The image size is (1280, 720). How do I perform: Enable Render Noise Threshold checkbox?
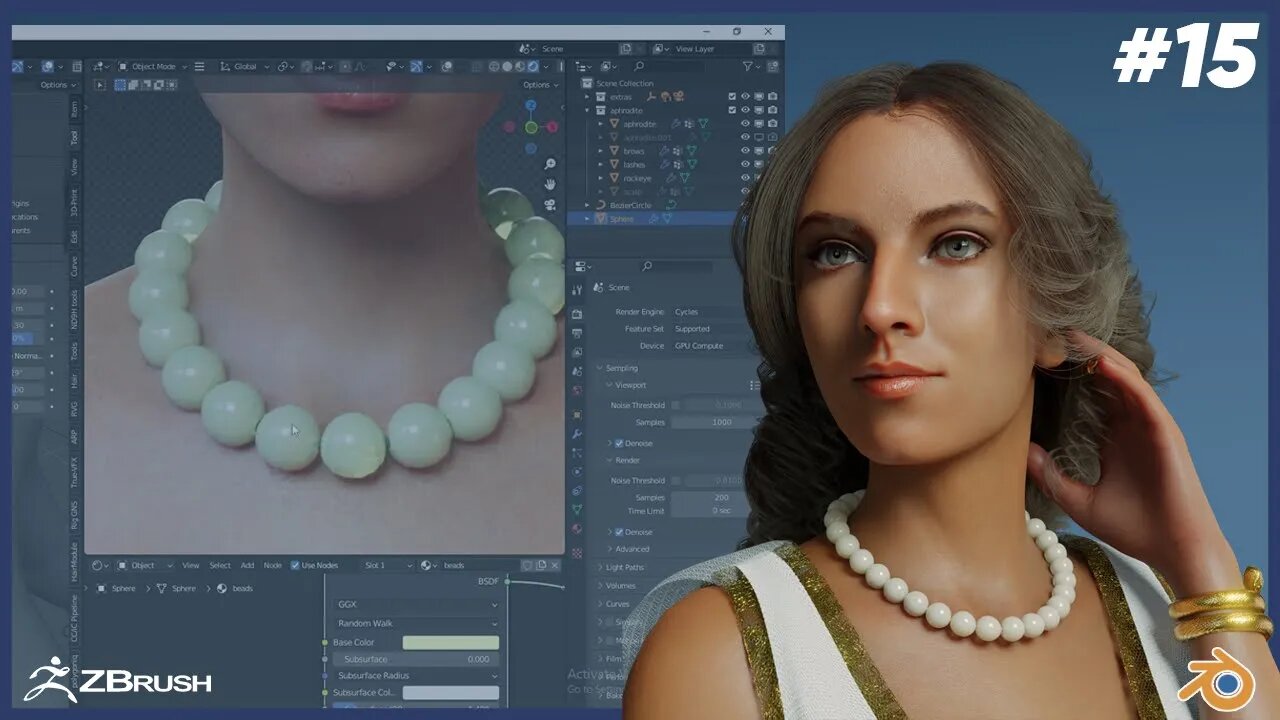click(x=676, y=480)
